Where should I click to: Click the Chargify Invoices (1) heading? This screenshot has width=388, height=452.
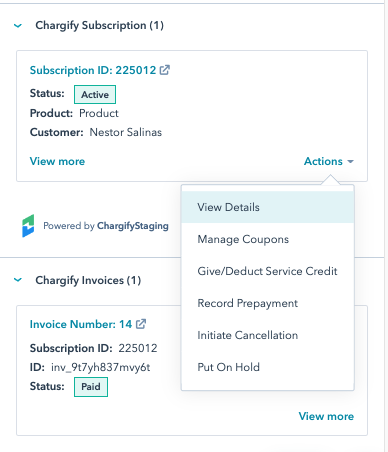(88, 280)
